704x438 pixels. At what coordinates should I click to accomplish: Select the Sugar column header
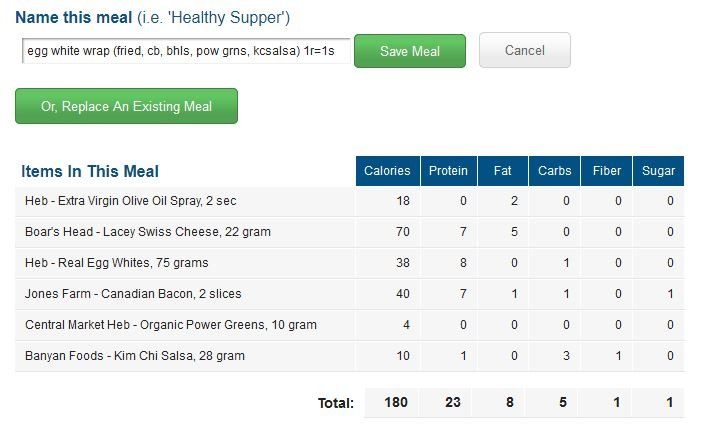658,171
